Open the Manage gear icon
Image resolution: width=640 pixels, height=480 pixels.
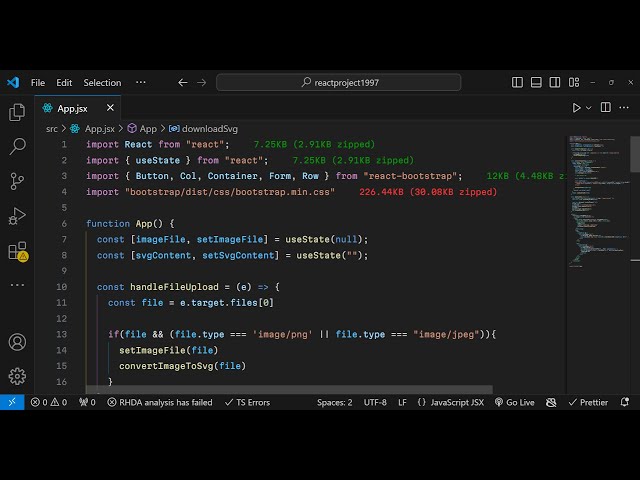[17, 376]
